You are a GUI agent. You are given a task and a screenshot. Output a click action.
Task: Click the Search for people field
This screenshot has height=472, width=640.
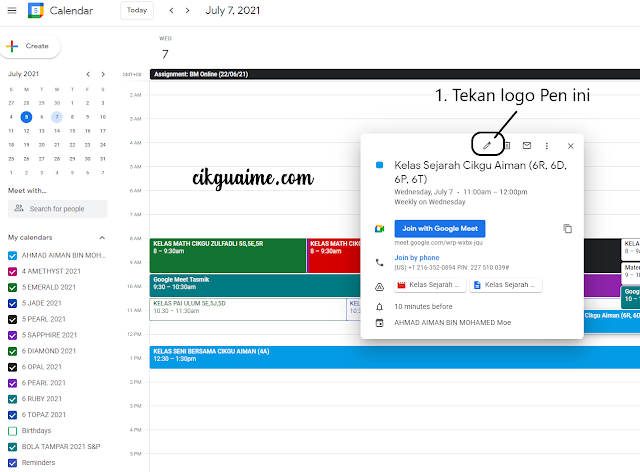pos(58,208)
